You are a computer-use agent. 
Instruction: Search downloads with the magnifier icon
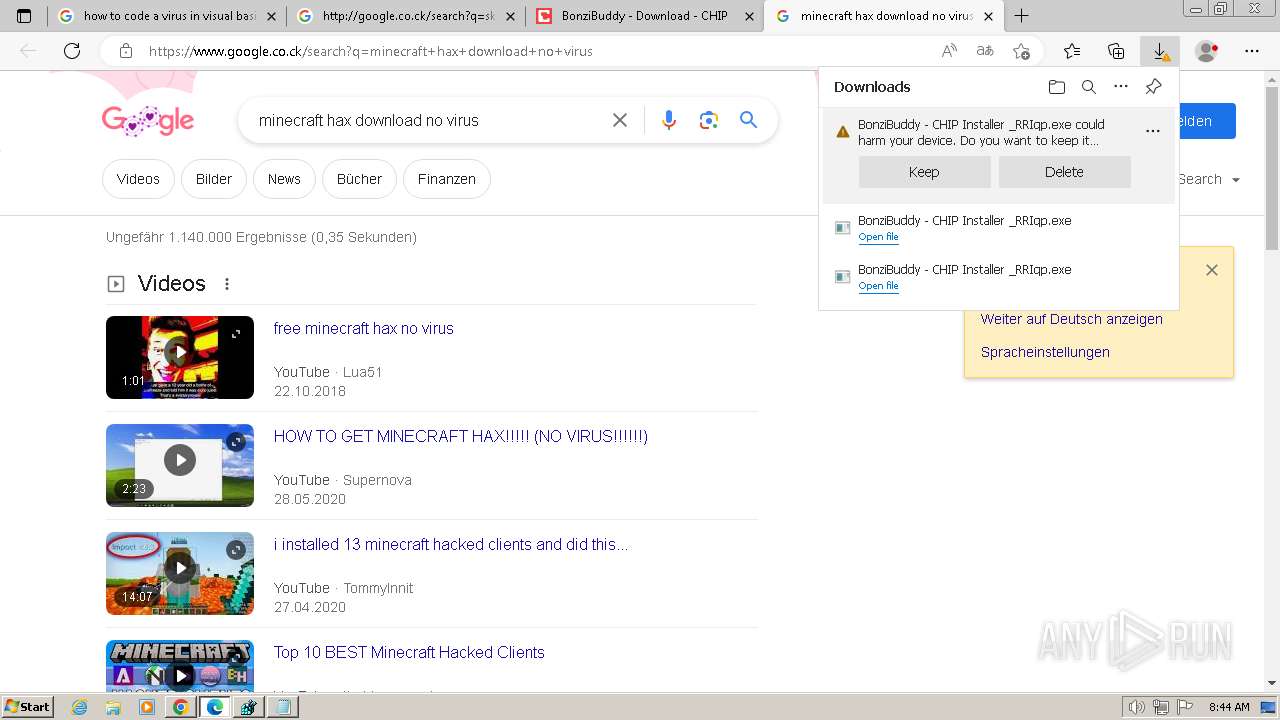pyautogui.click(x=1089, y=87)
